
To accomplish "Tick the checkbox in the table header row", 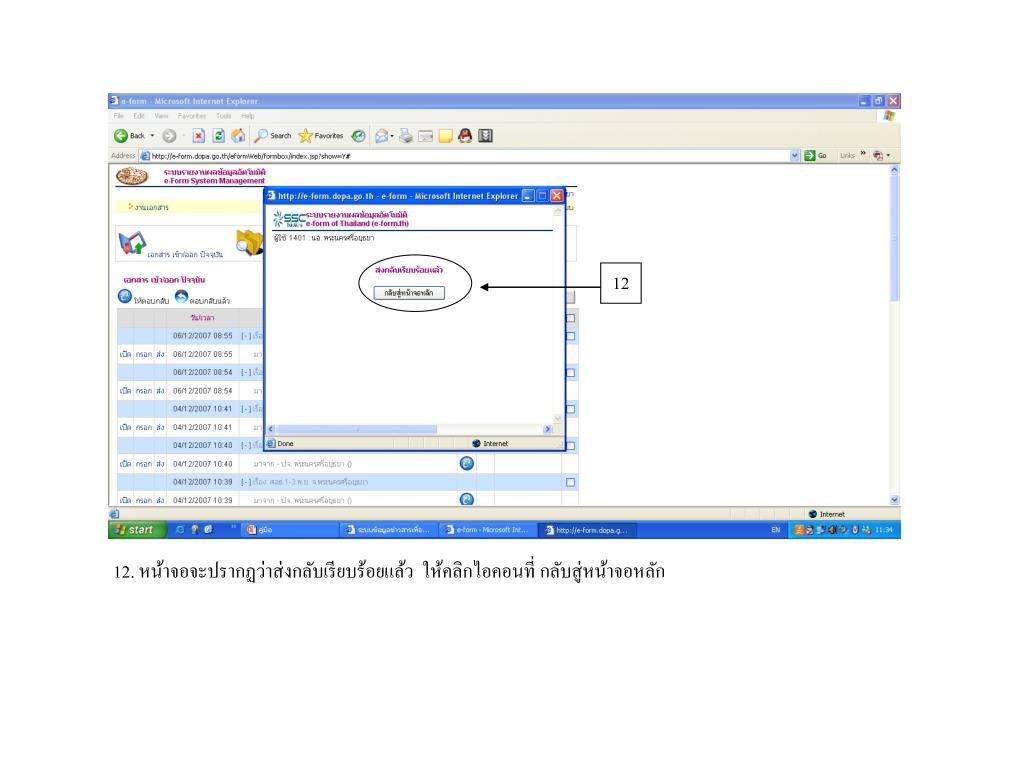I will pos(570,318).
